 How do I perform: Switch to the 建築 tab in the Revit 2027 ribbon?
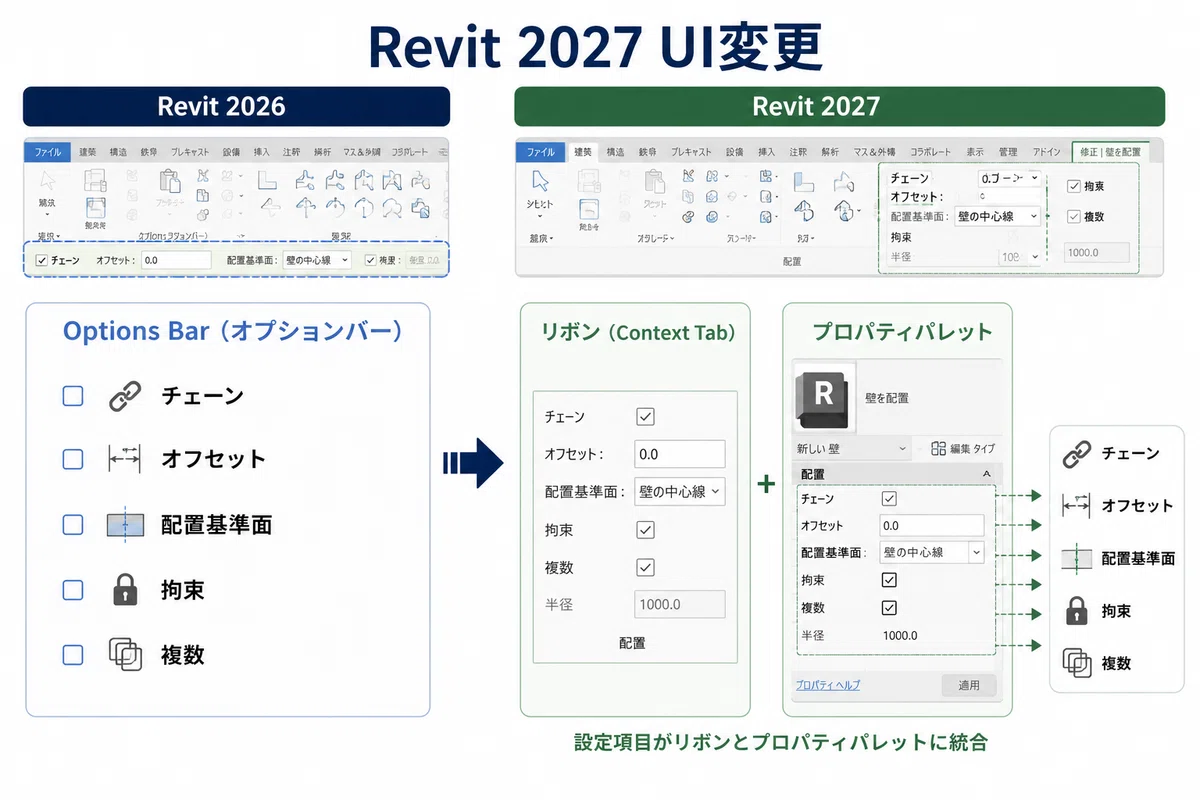coord(582,152)
